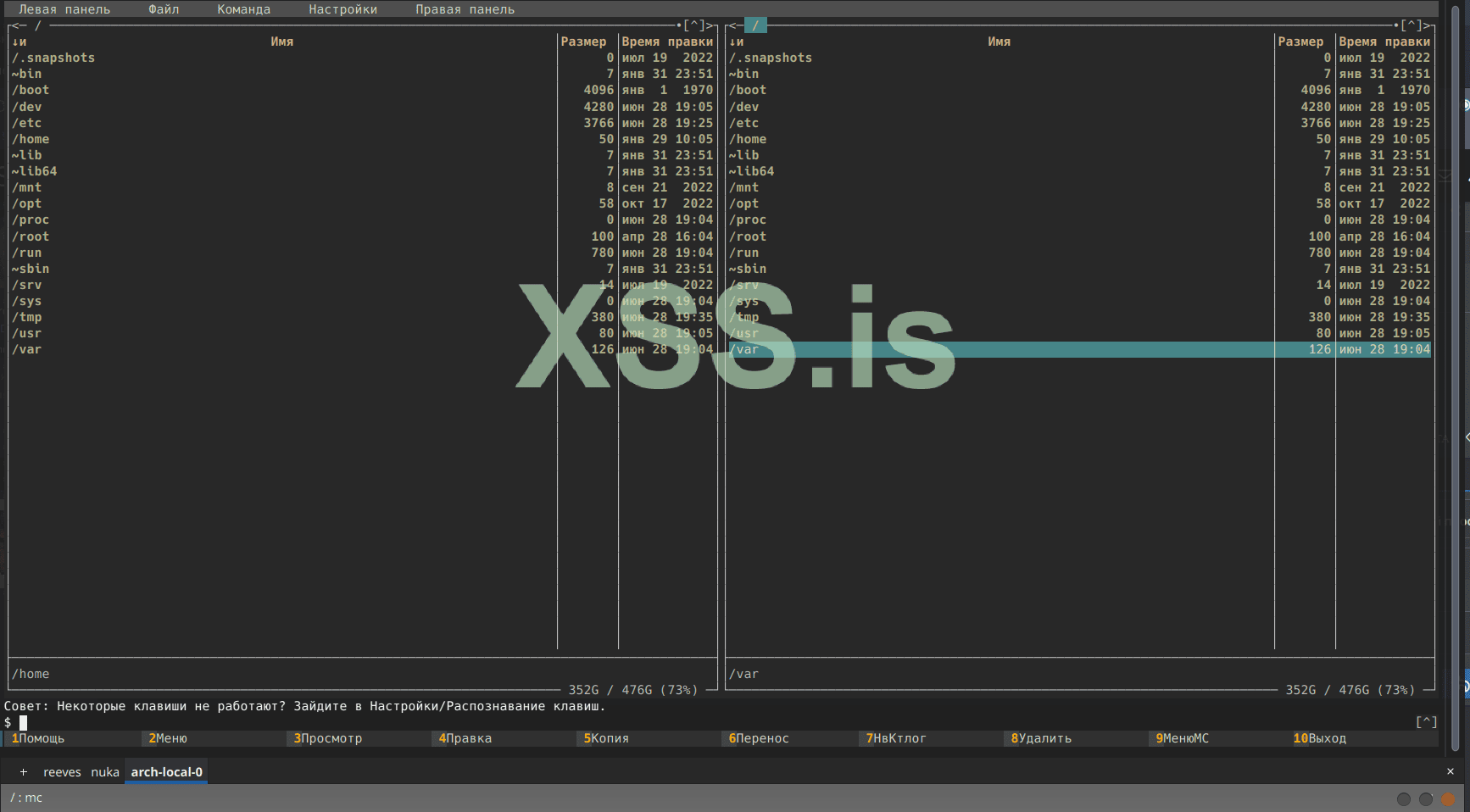Open the Левая панель menu

(x=64, y=9)
